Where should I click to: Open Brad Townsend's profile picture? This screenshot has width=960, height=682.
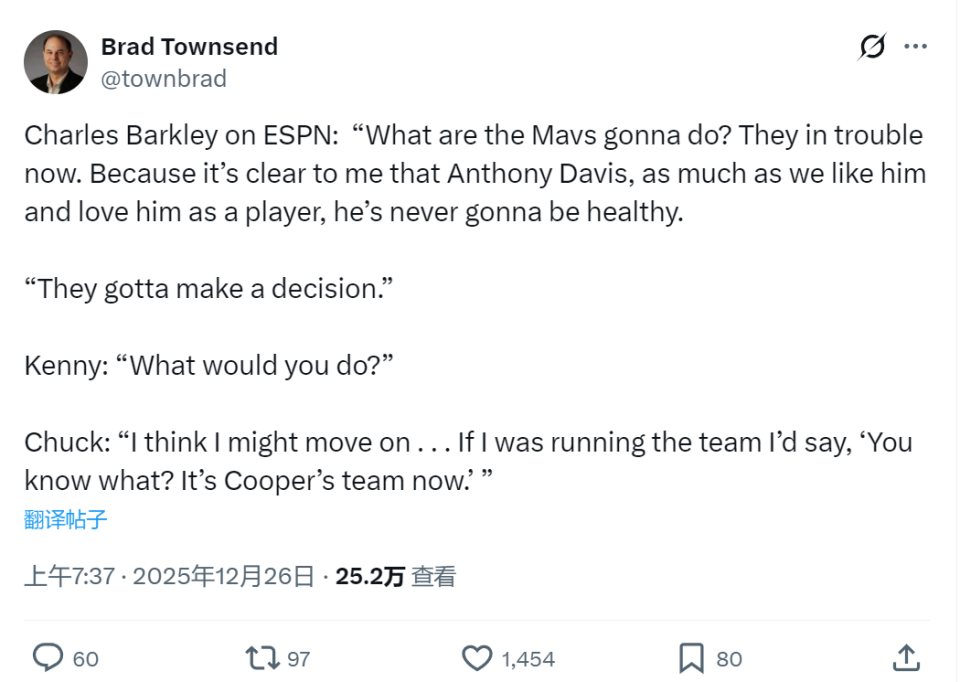[55, 62]
